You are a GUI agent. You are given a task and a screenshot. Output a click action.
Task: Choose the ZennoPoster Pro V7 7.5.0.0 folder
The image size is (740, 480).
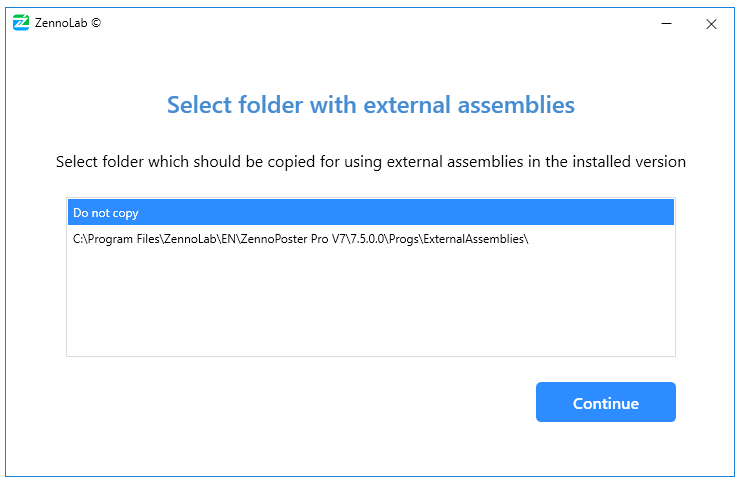tap(300, 239)
